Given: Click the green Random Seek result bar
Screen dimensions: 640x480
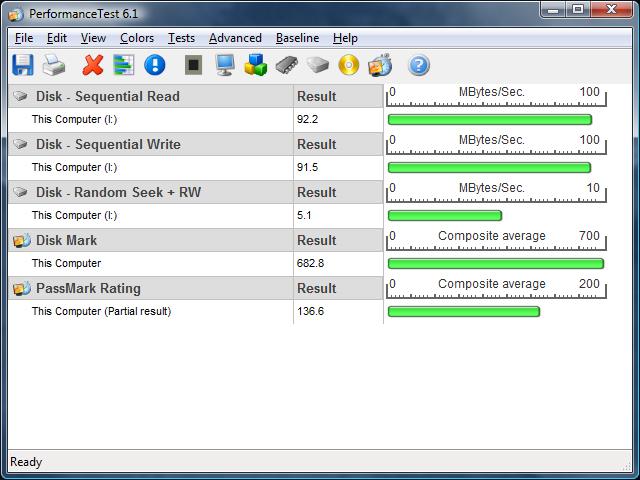Looking at the screenshot, I should pos(444,216).
